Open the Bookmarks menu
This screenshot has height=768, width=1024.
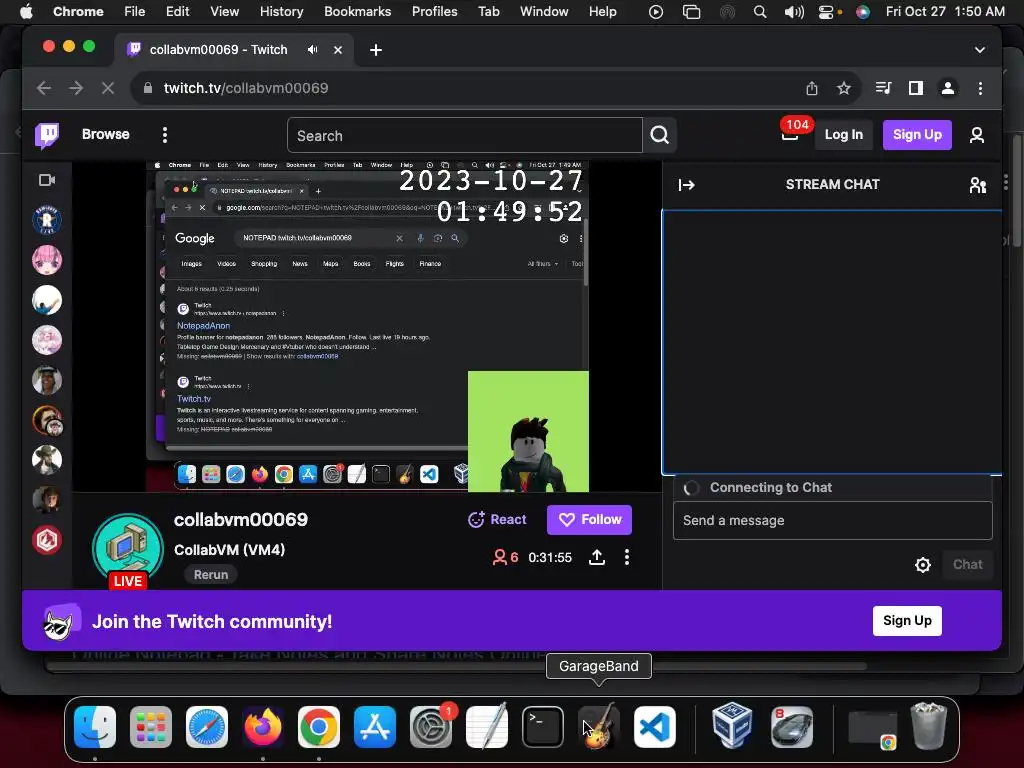pos(357,11)
